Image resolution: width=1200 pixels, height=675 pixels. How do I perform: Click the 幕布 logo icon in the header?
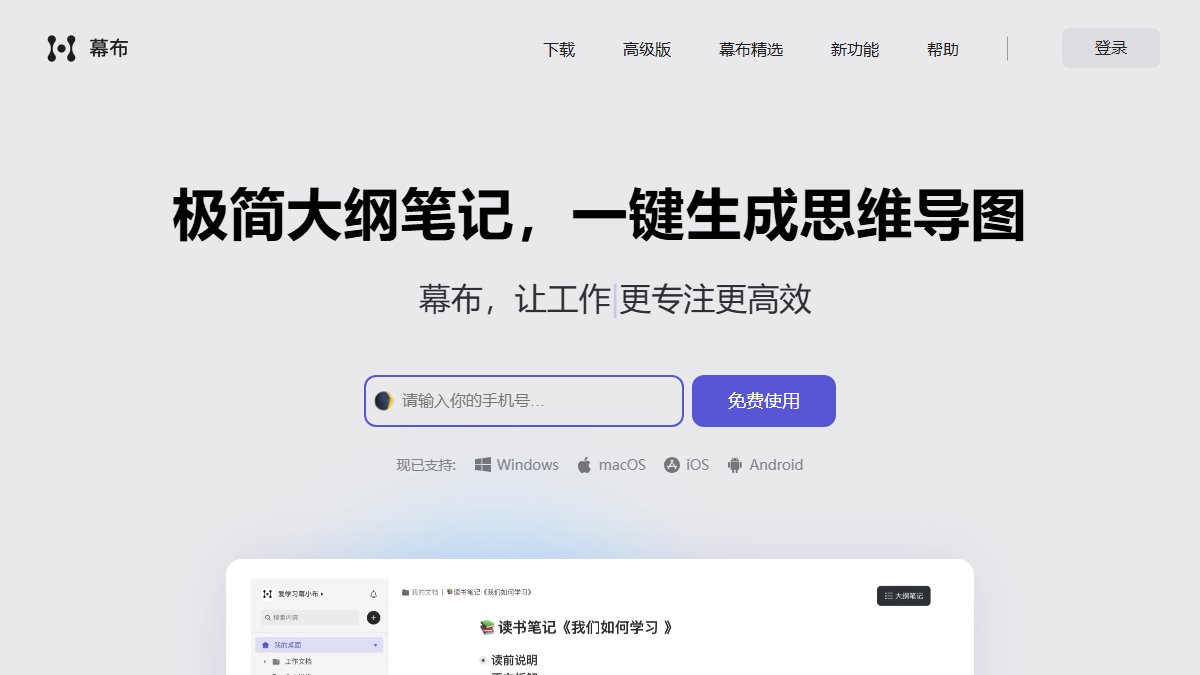(62, 48)
